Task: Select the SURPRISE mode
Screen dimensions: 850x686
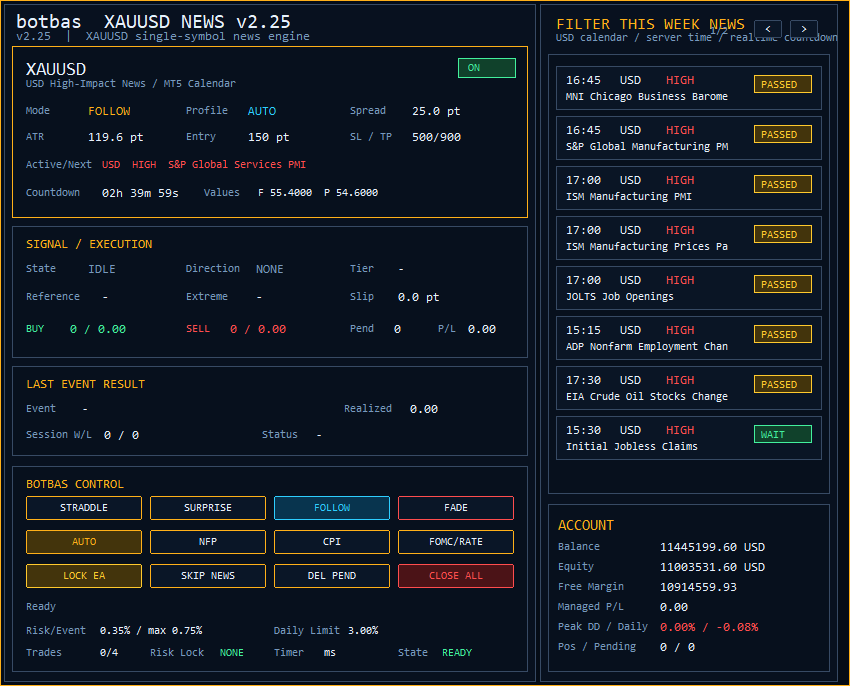Action: click(x=208, y=508)
